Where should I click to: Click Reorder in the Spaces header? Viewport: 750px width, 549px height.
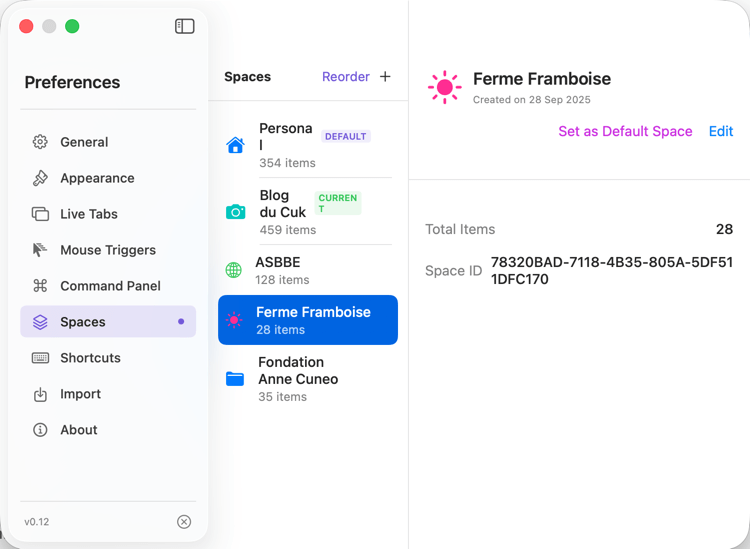click(345, 77)
